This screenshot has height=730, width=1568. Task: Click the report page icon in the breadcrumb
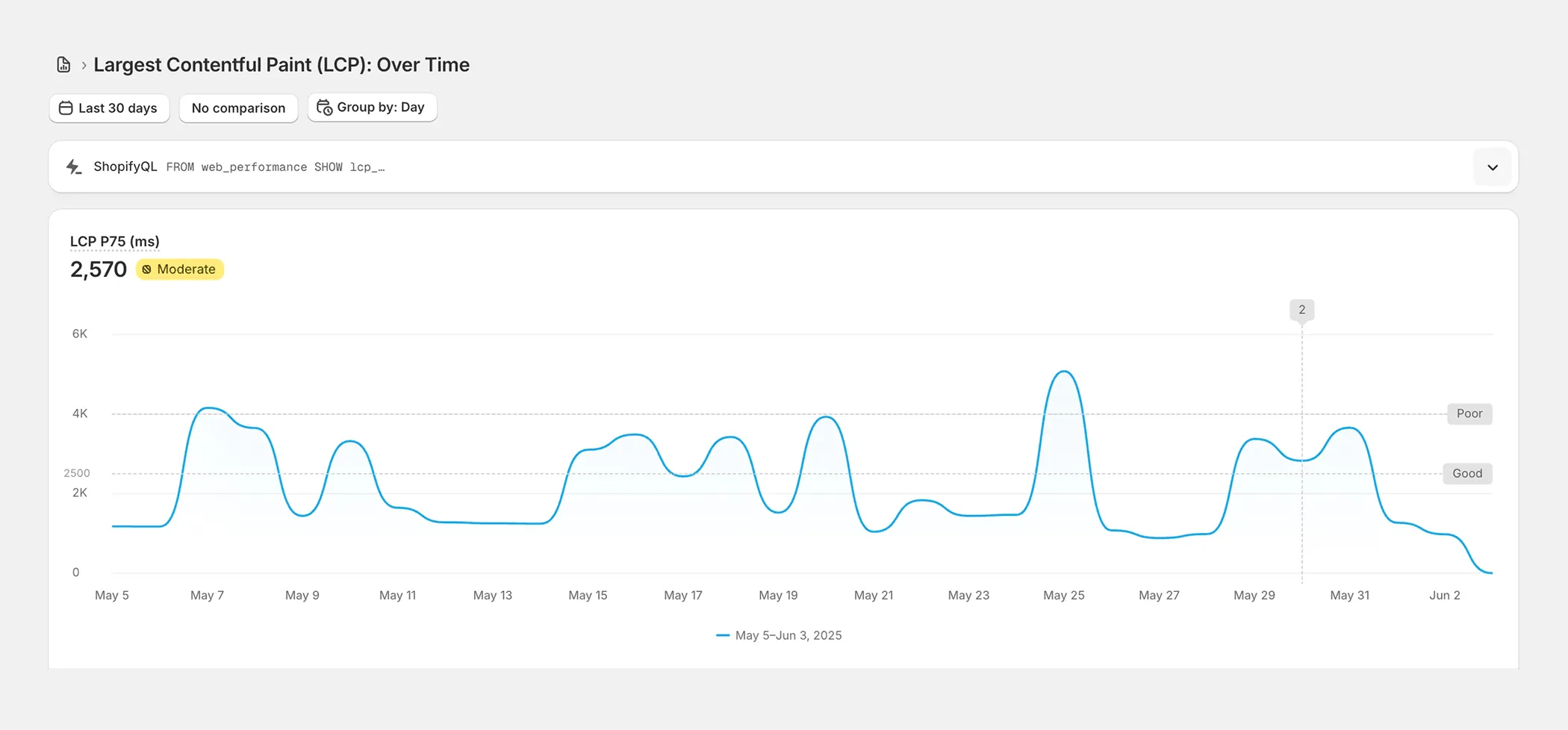point(63,64)
